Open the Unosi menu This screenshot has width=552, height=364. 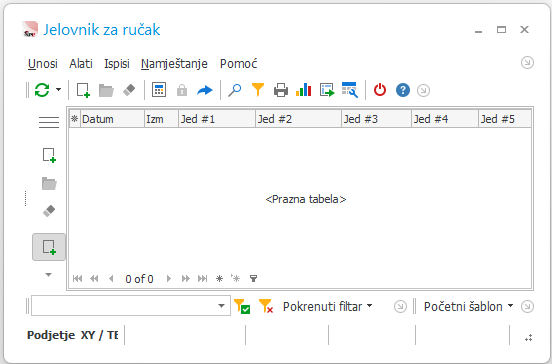coord(43,64)
